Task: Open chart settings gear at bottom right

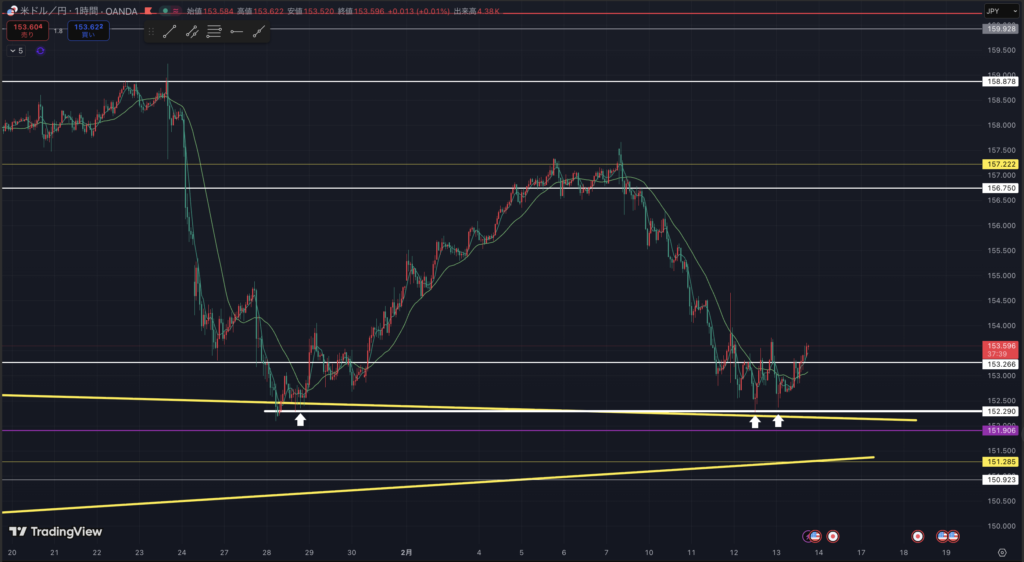Action: pyautogui.click(x=1001, y=552)
